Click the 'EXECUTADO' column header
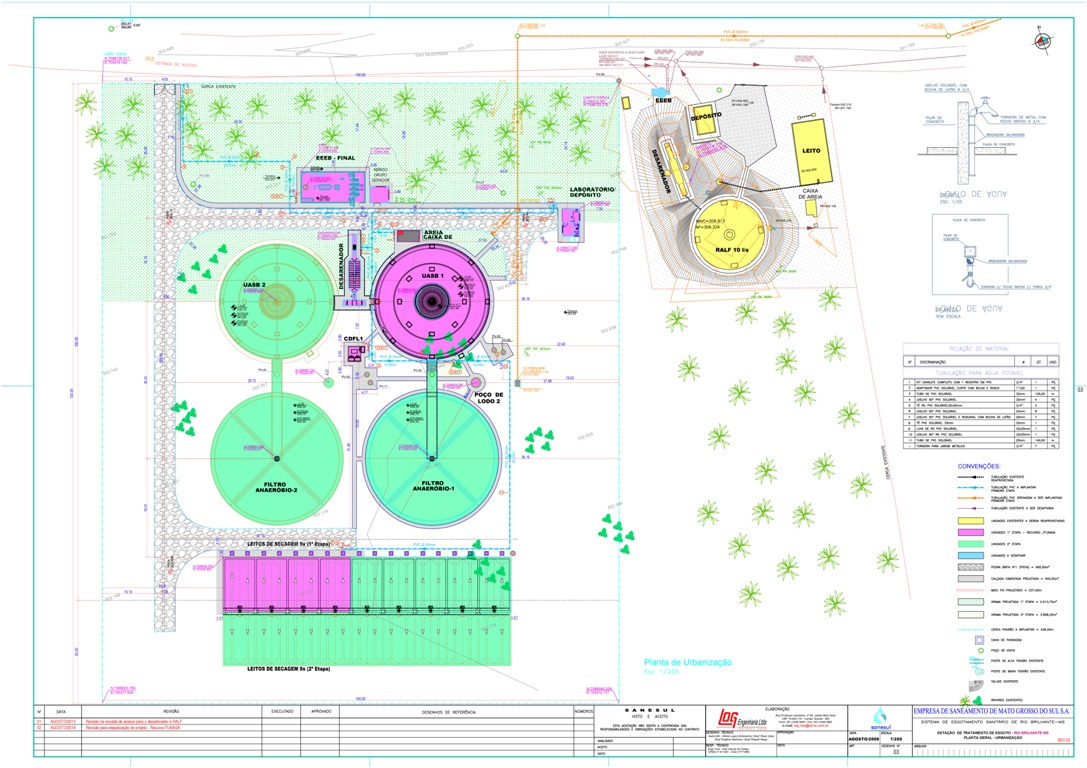Viewport: 1087px width, 768px height. (x=282, y=711)
